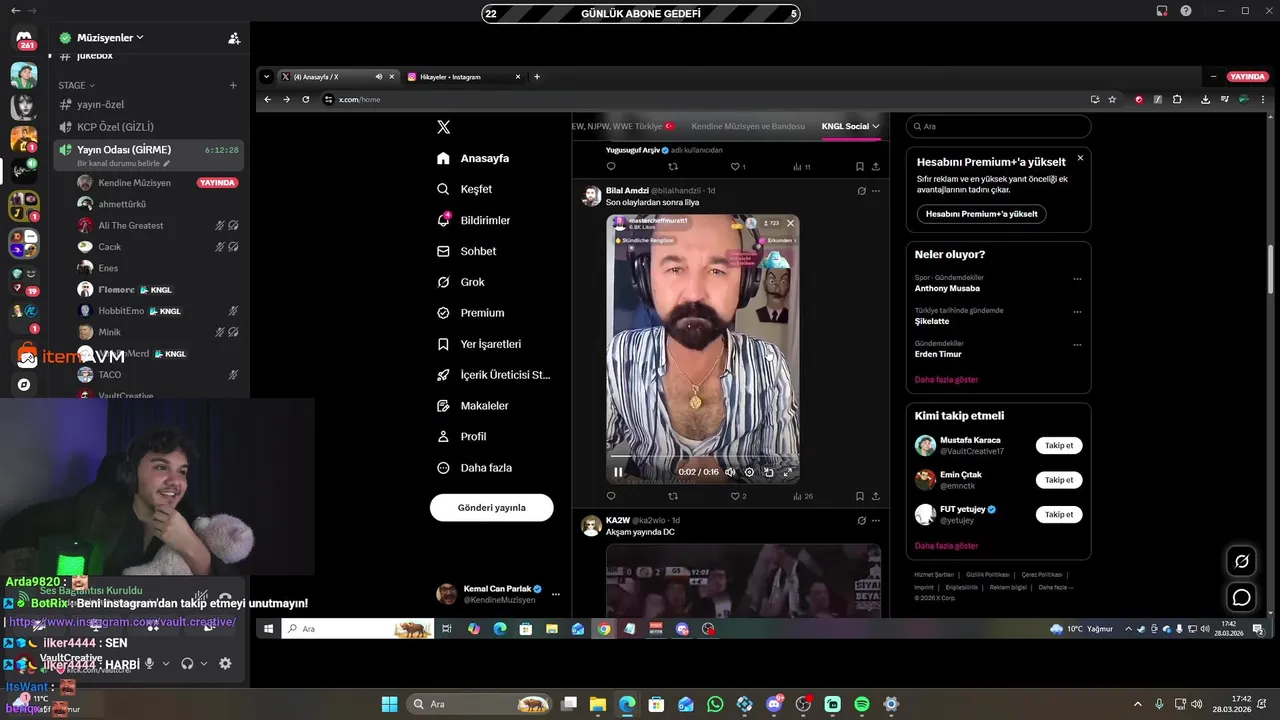Click Gönderi yayınla button

(491, 507)
